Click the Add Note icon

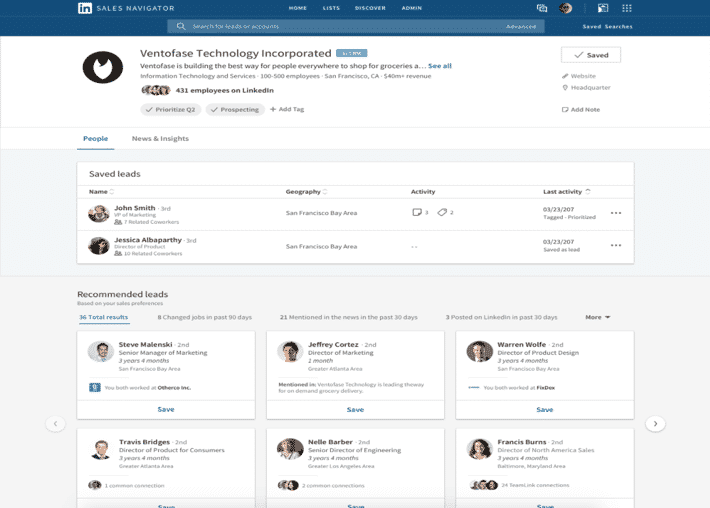565,110
